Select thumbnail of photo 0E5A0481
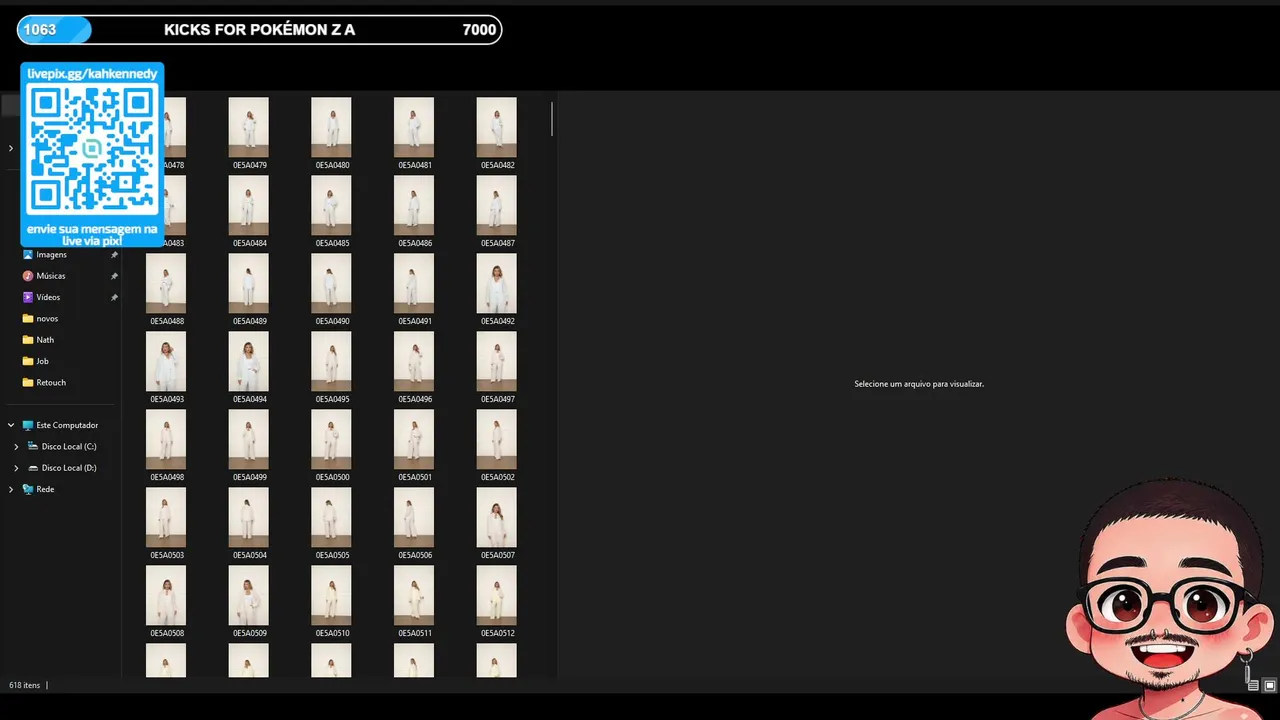The image size is (1280, 720). click(x=414, y=127)
